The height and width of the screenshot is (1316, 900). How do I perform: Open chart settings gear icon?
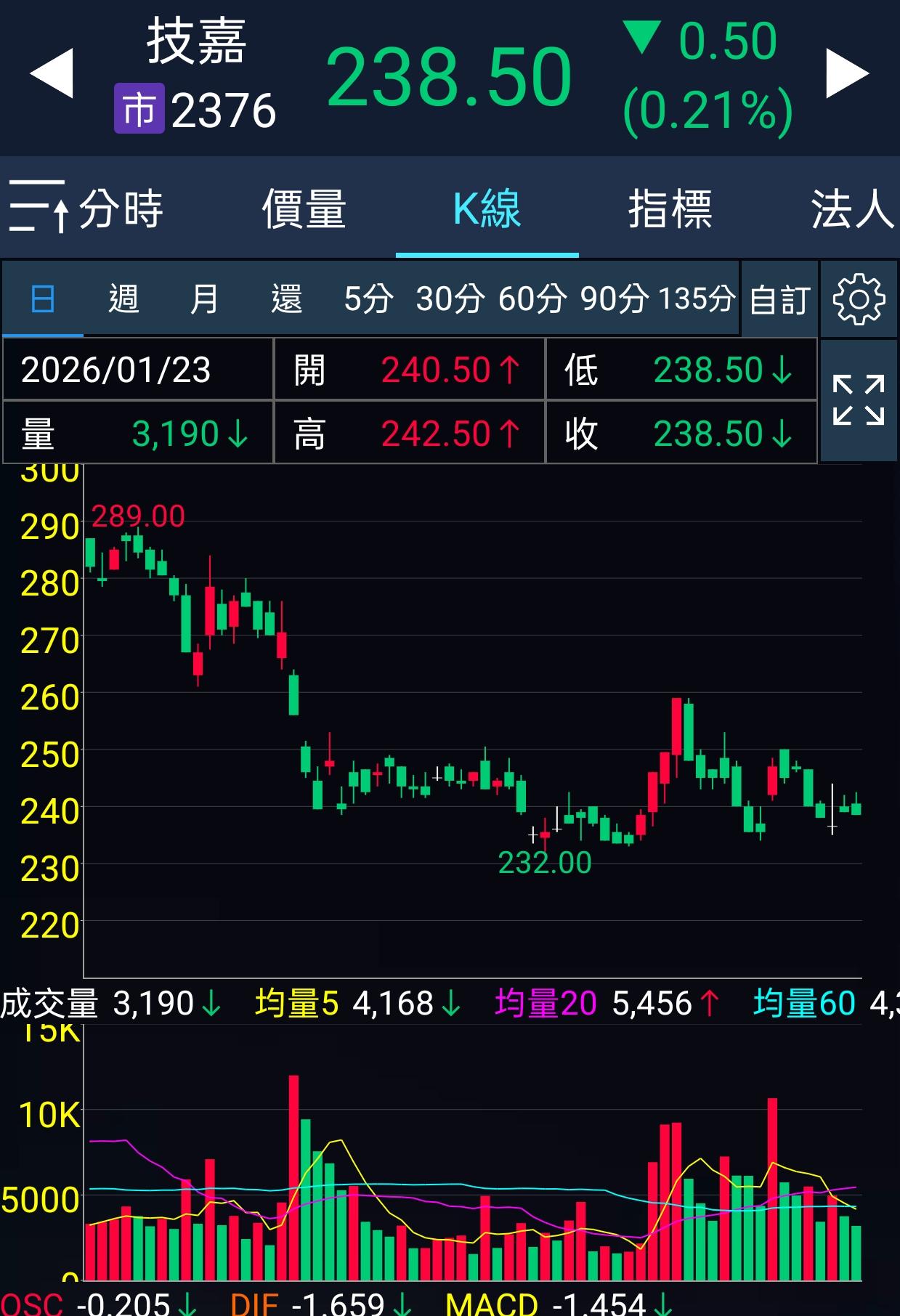(x=859, y=299)
